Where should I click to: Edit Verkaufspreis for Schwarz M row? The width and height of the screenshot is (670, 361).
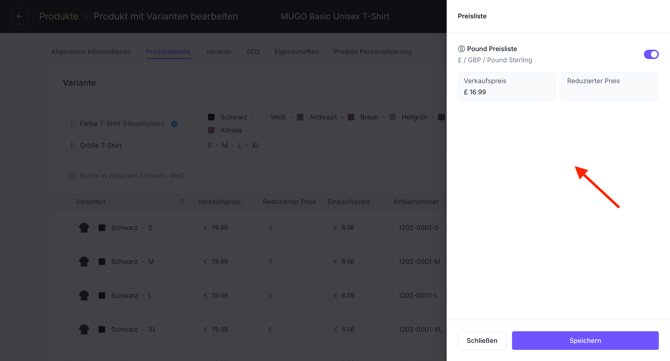point(224,261)
